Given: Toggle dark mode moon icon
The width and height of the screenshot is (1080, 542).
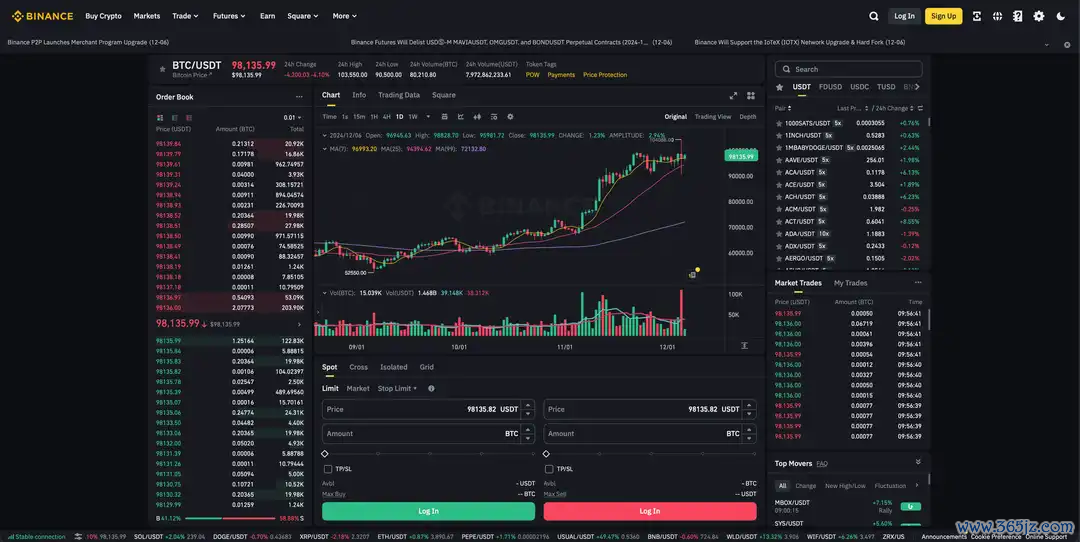Looking at the screenshot, I should (1061, 16).
